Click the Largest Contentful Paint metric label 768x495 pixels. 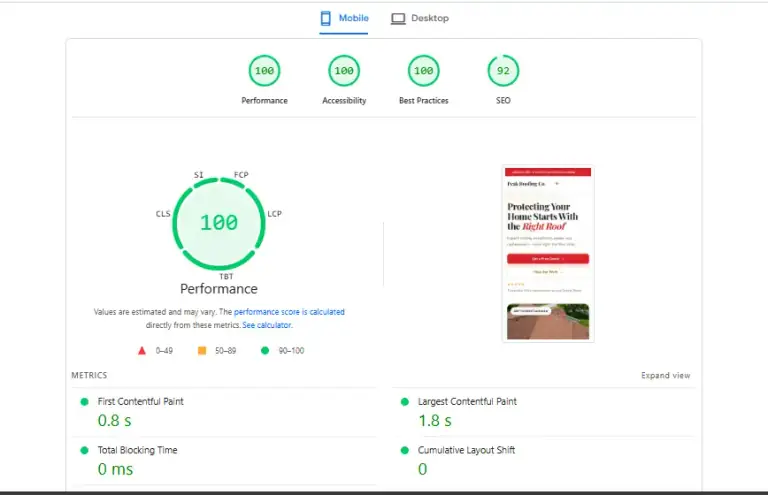(x=467, y=401)
